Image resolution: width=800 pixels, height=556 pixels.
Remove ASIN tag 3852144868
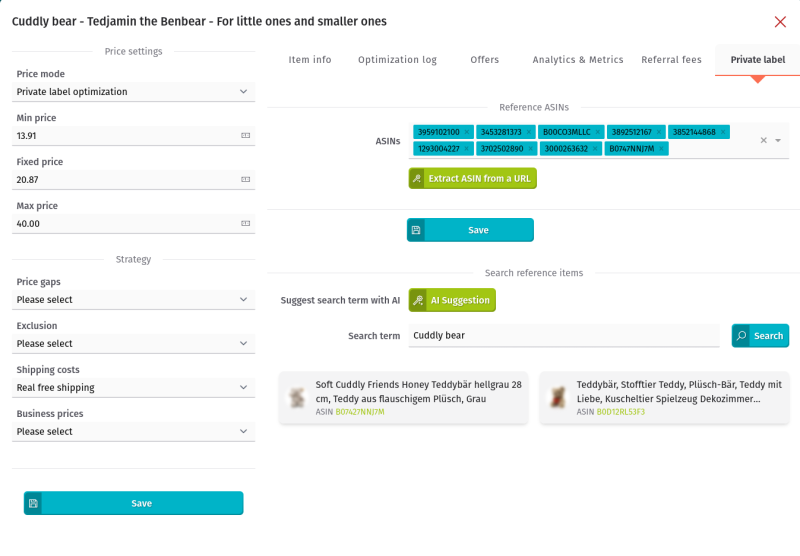click(x=723, y=132)
